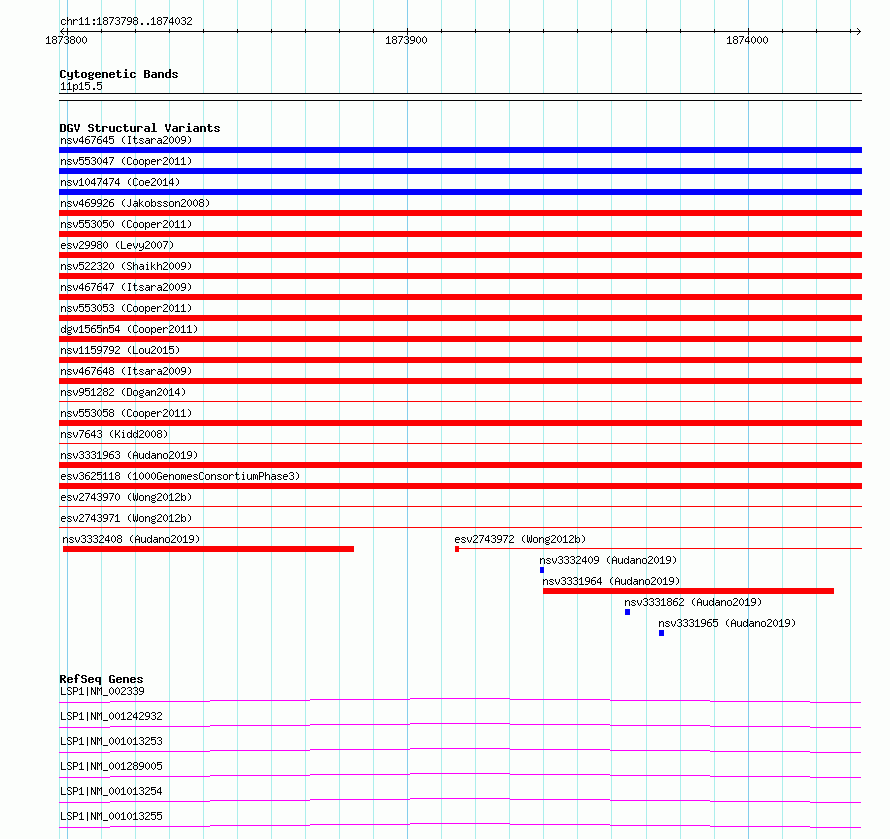Image resolution: width=890 pixels, height=839 pixels.
Task: Click the left arrow at ruler start
Action: [64, 31]
